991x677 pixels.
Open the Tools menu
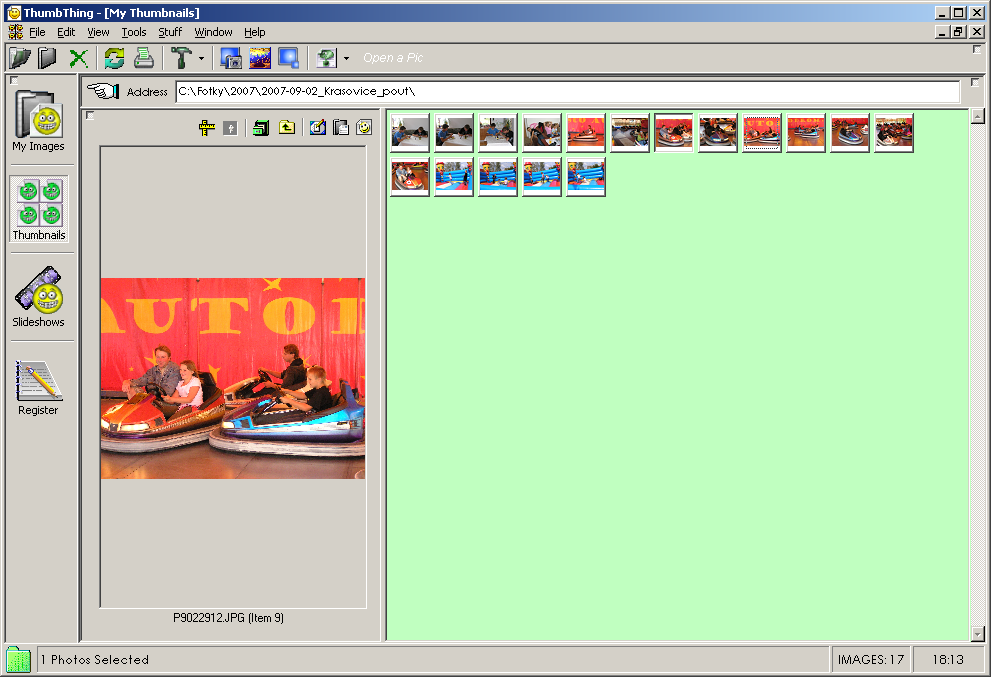click(x=134, y=32)
